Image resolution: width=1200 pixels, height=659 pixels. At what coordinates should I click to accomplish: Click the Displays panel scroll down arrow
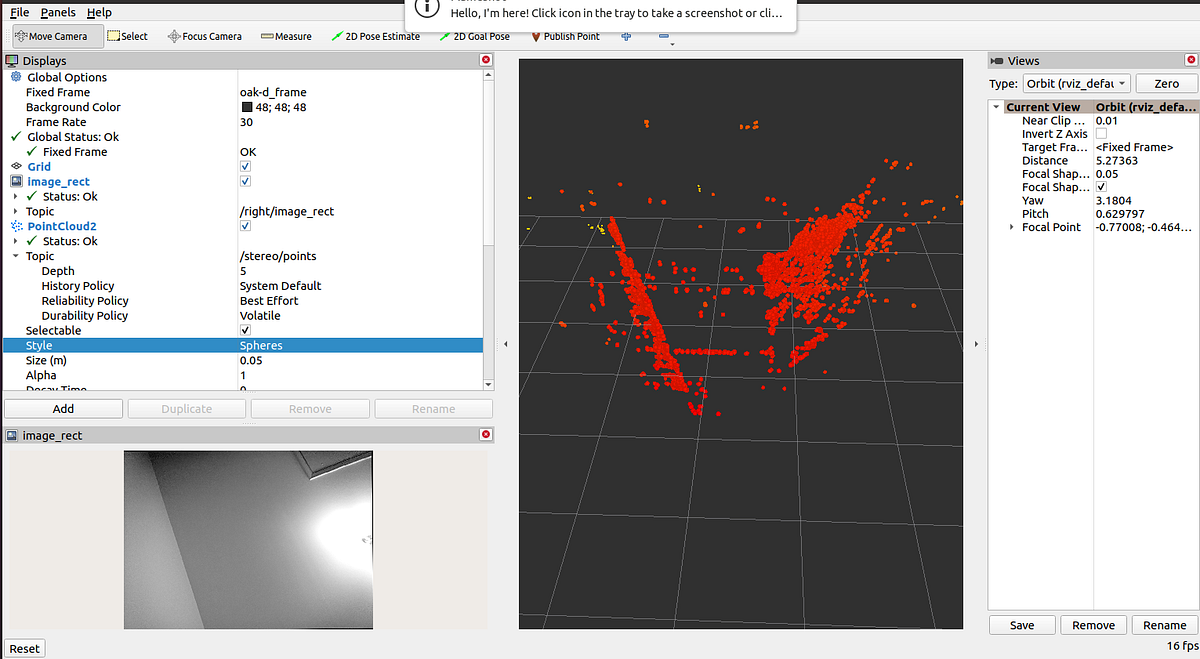[x=488, y=384]
